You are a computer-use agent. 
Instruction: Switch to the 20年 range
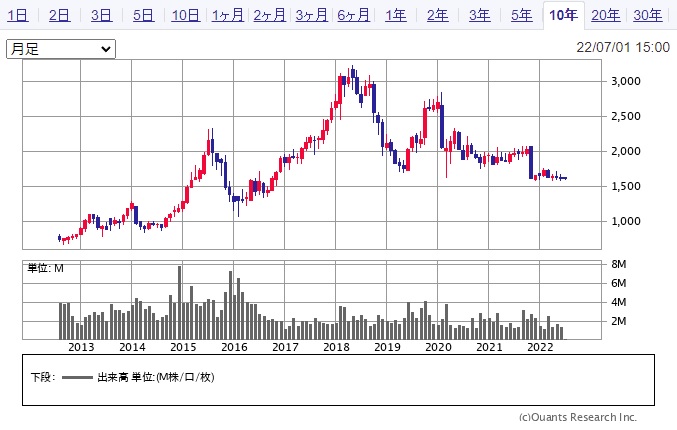(x=605, y=16)
